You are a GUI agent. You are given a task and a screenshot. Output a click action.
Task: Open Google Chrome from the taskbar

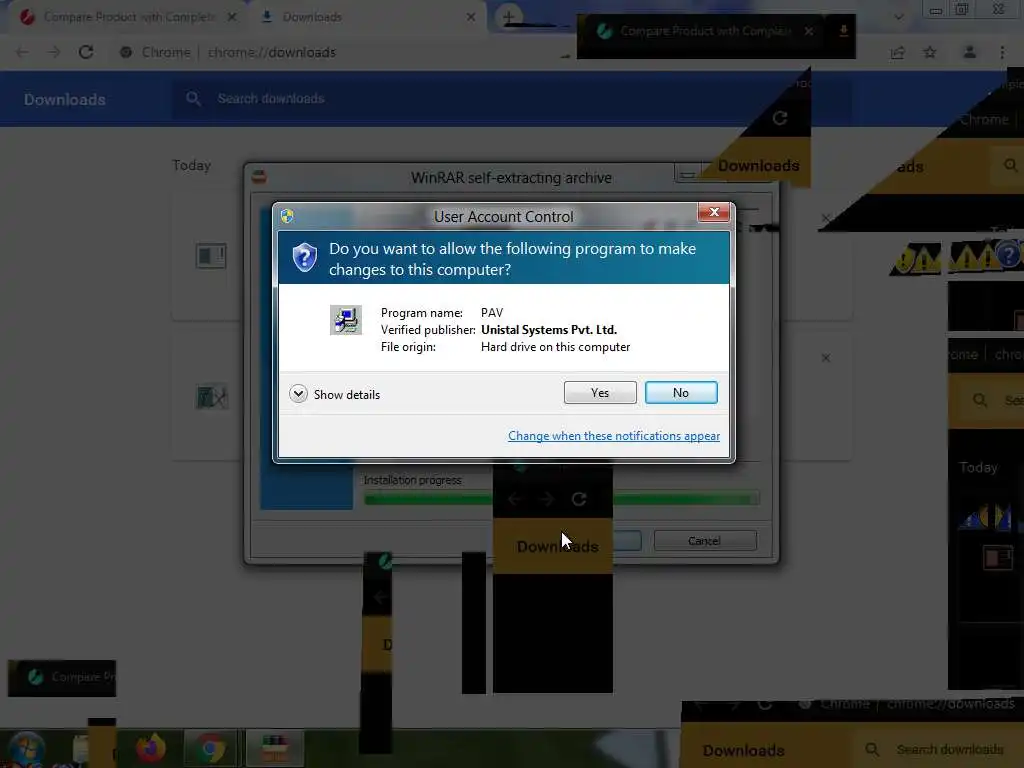[x=210, y=748]
